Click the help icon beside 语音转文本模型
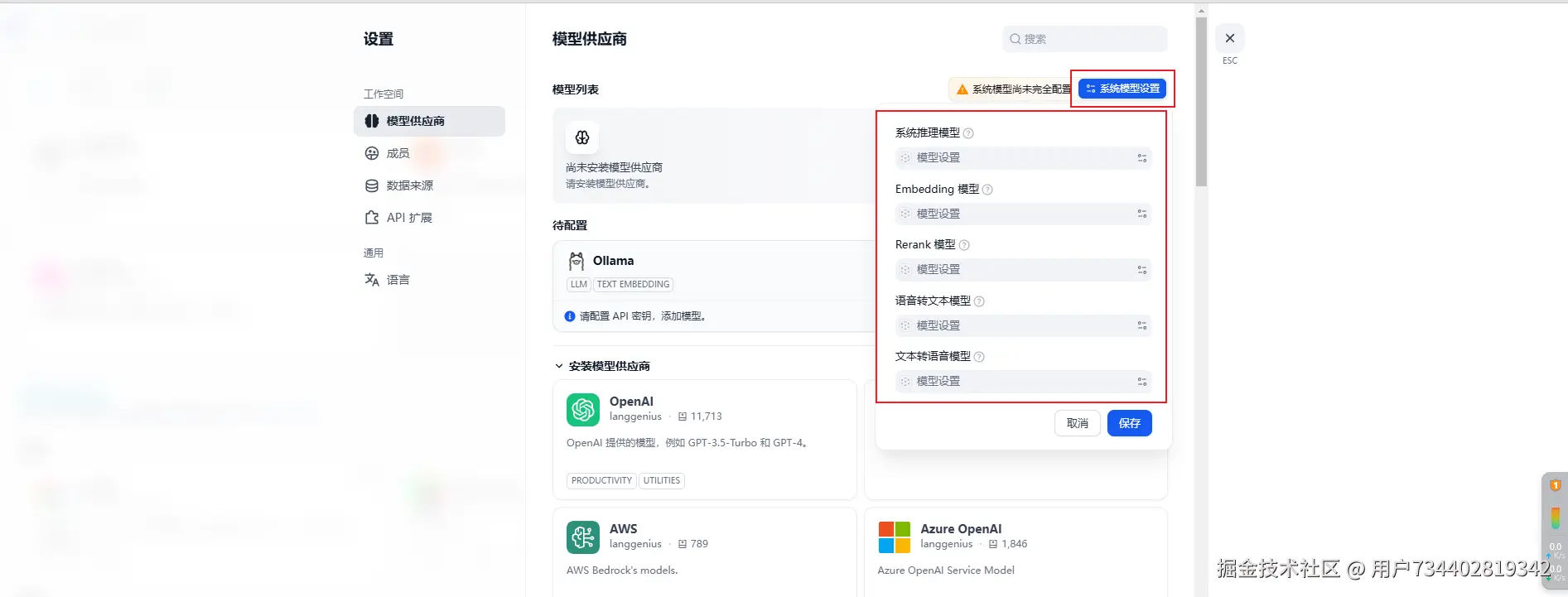 (979, 301)
